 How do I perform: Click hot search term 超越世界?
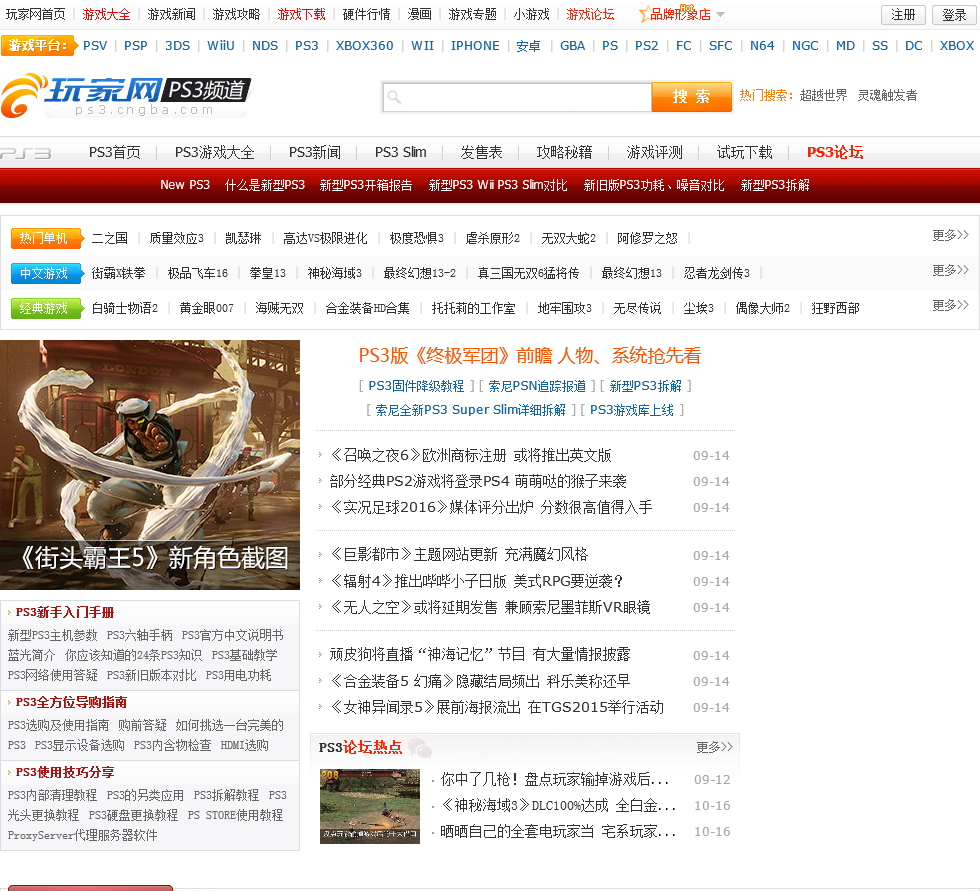pos(823,95)
